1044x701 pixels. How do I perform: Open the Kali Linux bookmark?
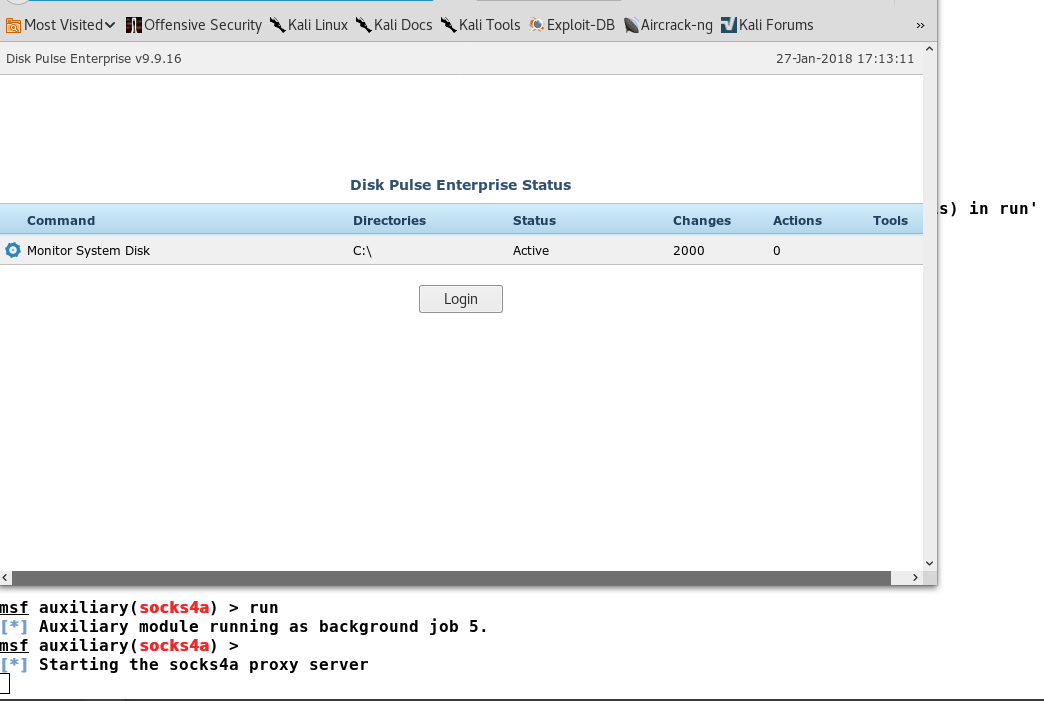(x=309, y=25)
